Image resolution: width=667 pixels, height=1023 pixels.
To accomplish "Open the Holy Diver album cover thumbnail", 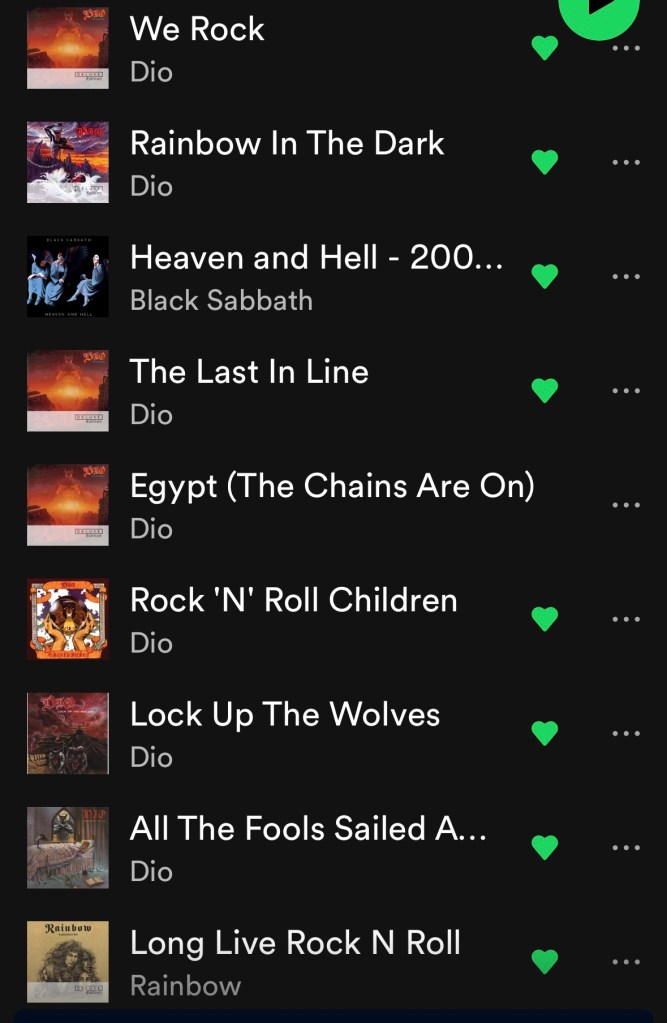I will (68, 162).
